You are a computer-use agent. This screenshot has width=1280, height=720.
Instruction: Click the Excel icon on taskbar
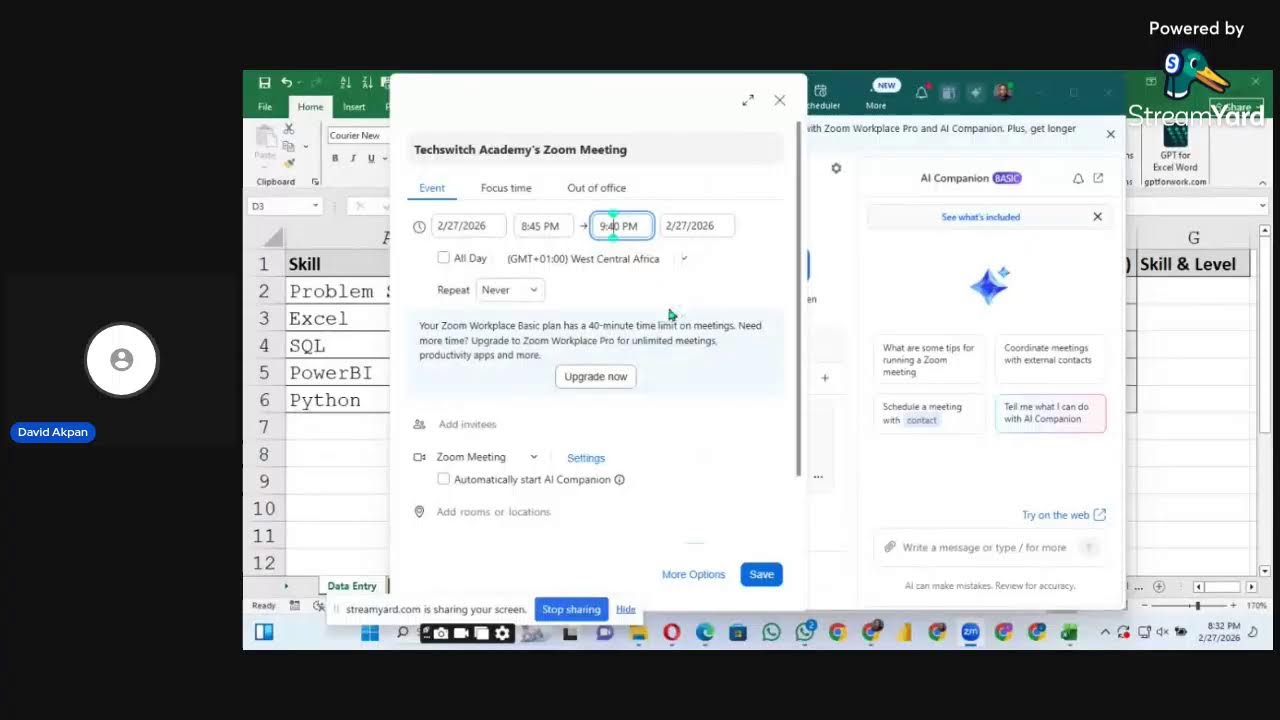coord(1069,633)
